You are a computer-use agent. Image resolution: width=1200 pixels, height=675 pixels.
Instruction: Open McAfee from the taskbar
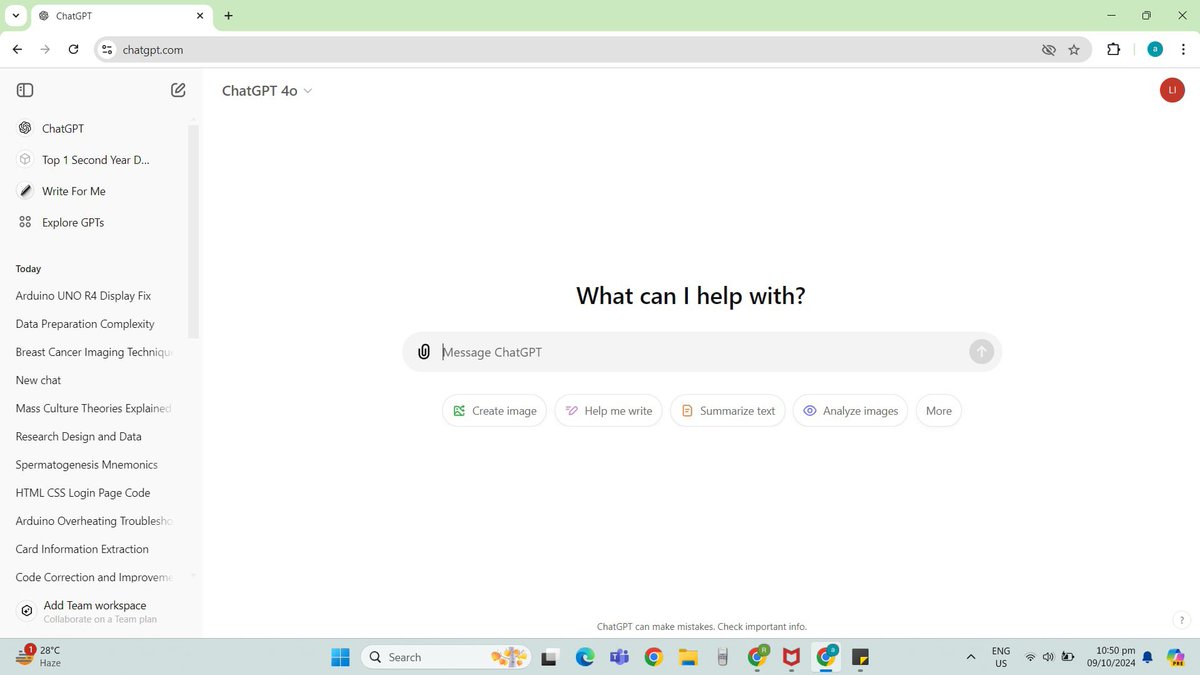pyautogui.click(x=792, y=657)
